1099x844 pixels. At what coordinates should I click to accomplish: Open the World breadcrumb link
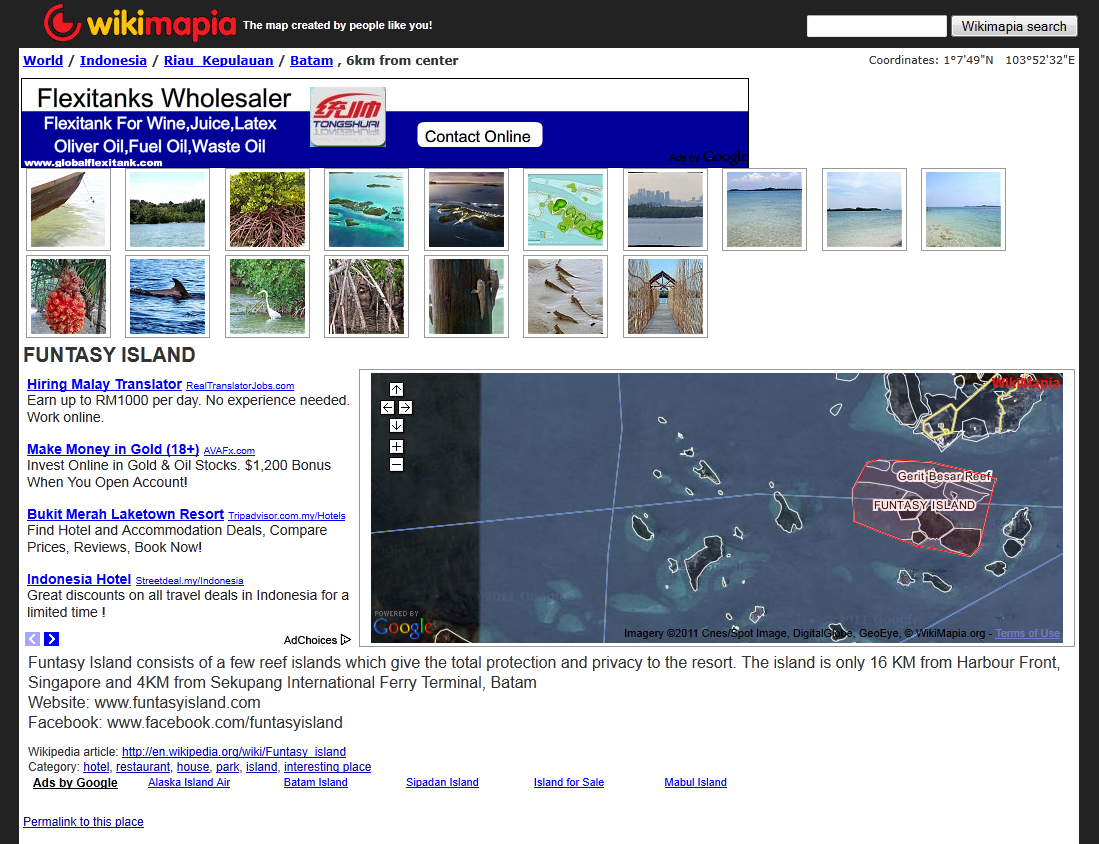point(43,60)
